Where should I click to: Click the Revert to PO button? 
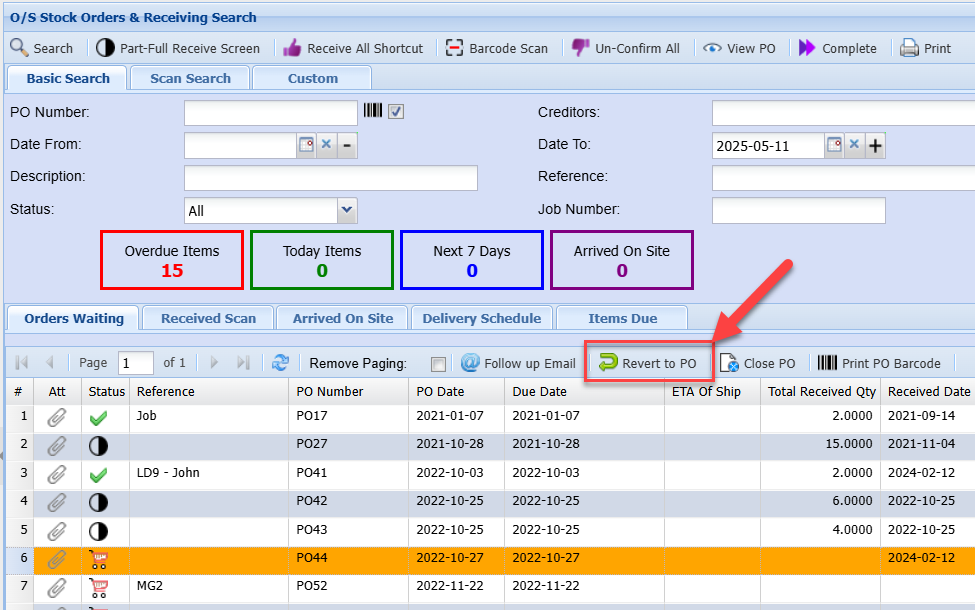click(x=648, y=363)
